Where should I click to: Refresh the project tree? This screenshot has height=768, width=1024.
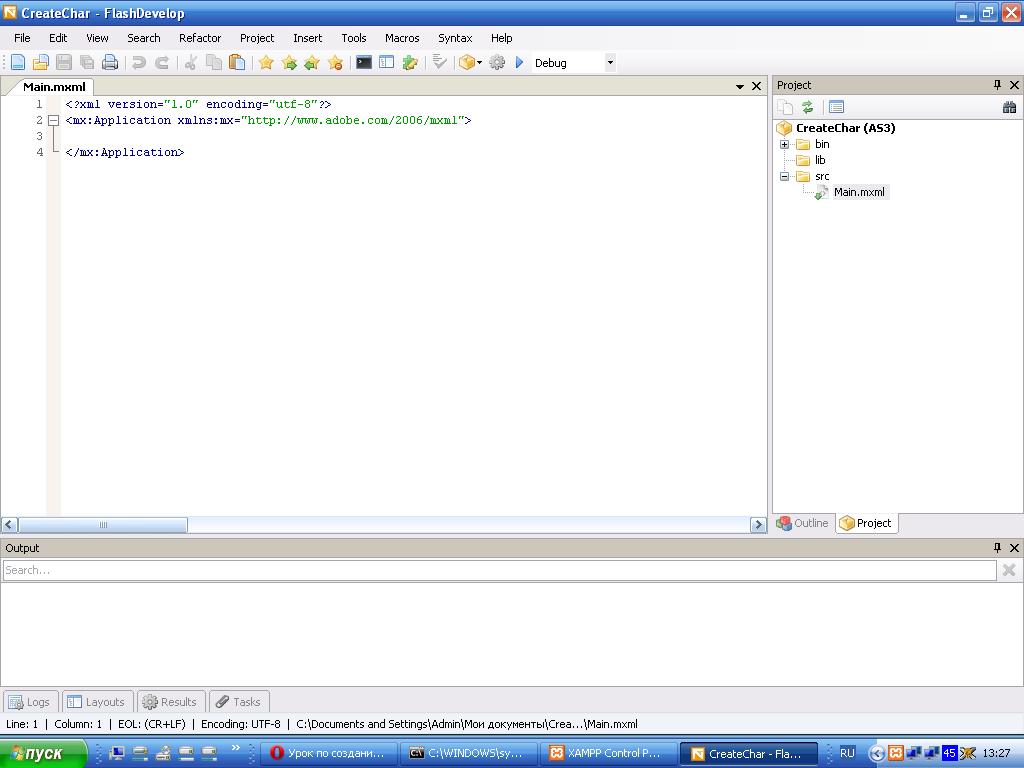808,107
